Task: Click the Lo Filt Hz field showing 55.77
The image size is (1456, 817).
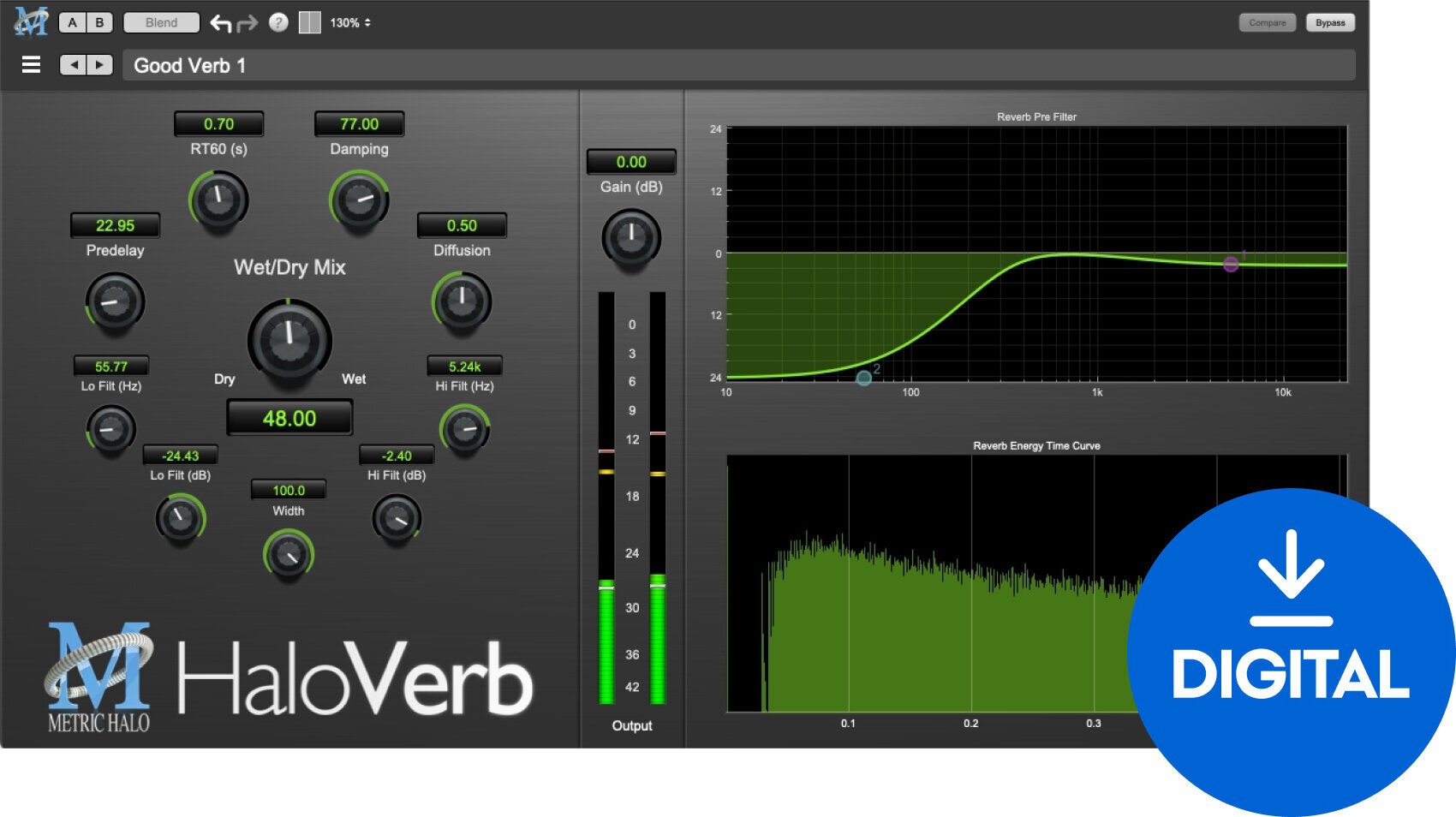Action: (x=111, y=366)
